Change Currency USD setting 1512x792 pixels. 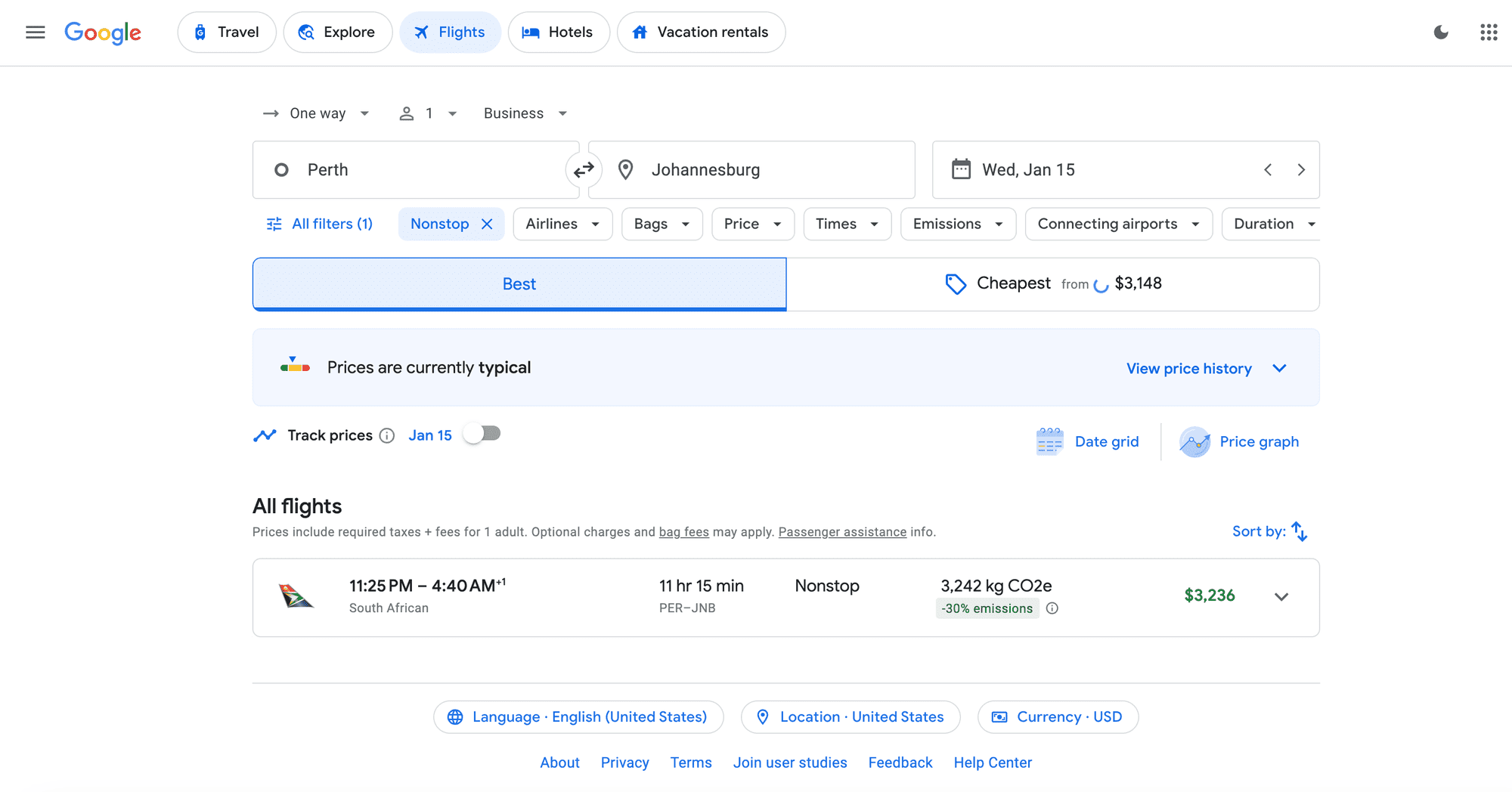[x=1058, y=716]
